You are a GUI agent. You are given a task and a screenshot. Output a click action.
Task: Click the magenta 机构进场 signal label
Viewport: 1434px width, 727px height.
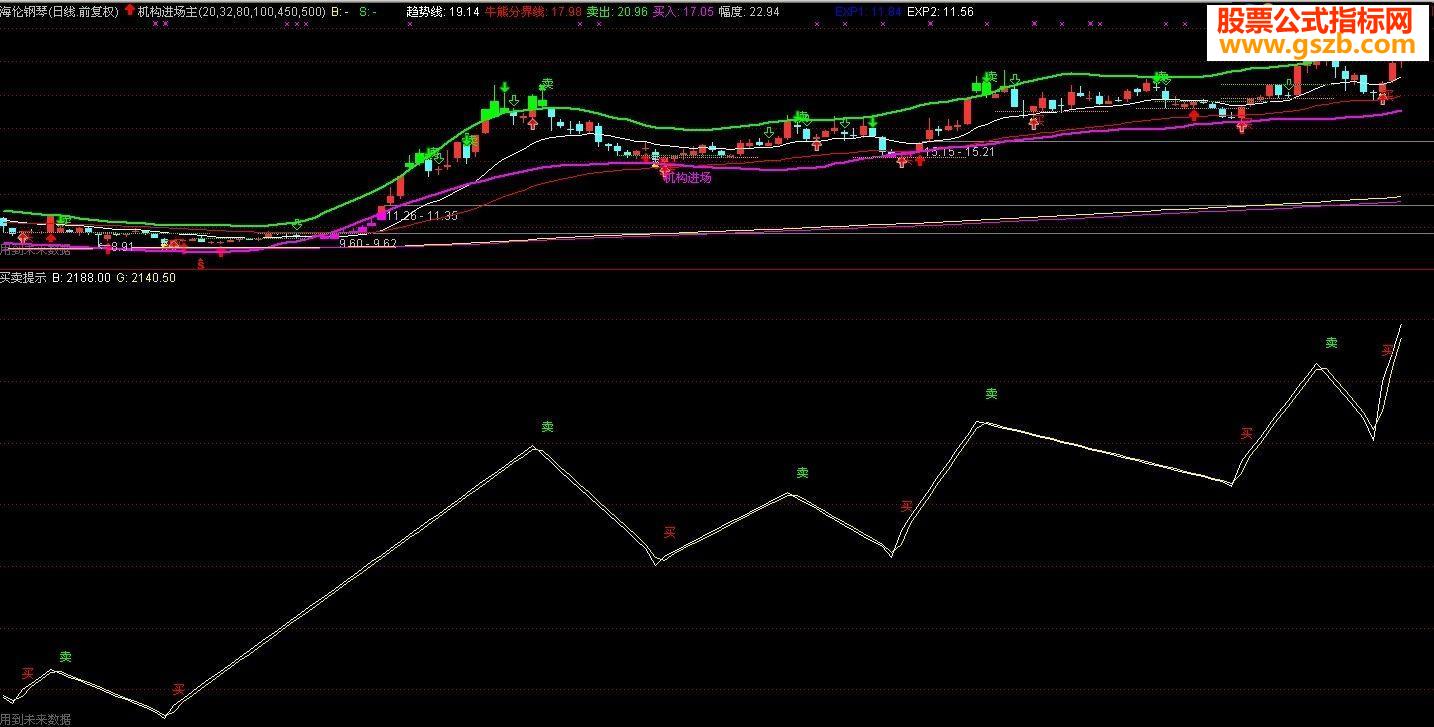pos(687,178)
